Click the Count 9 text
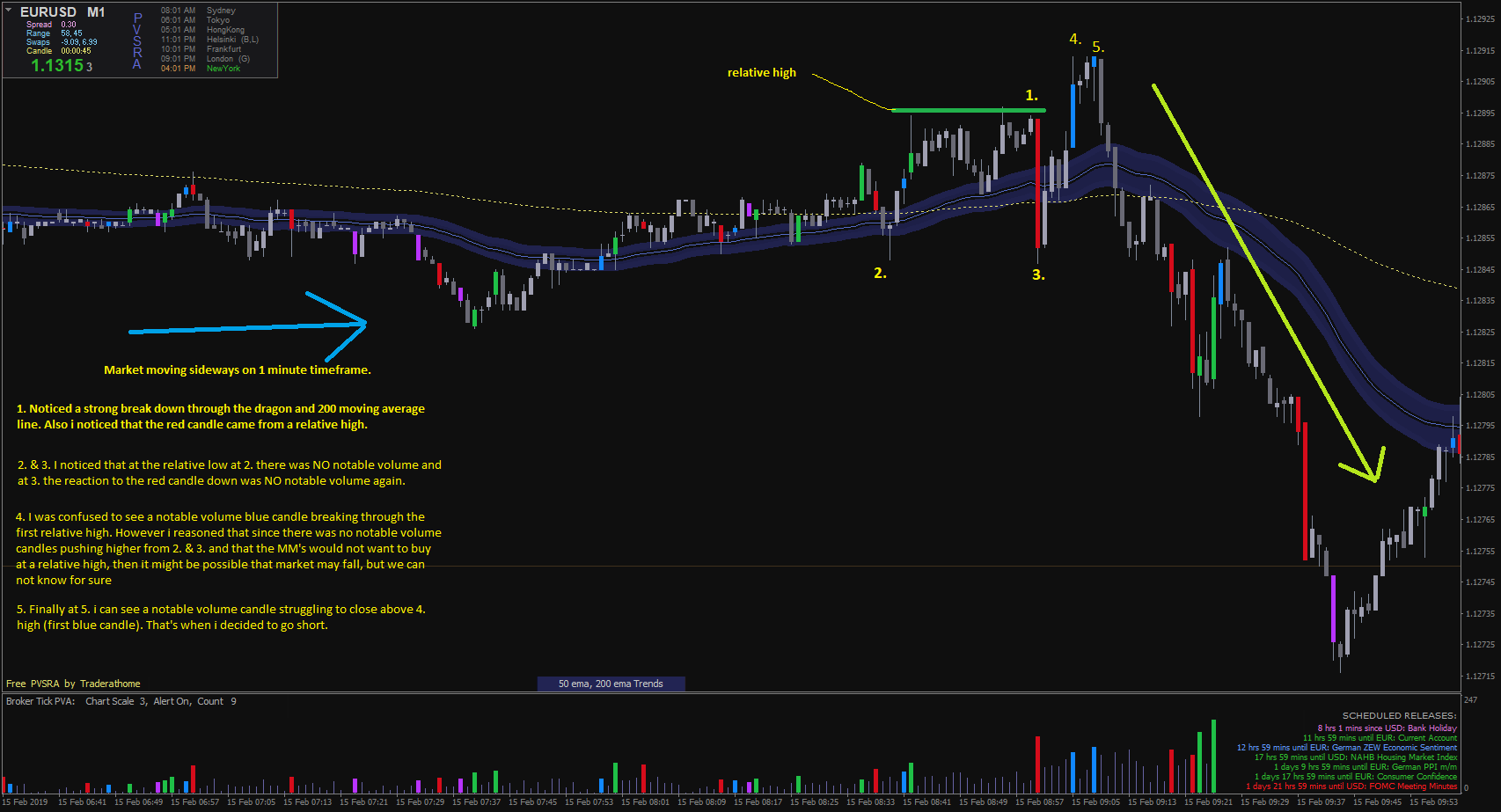Screen dimensions: 1501x812 (x=216, y=701)
